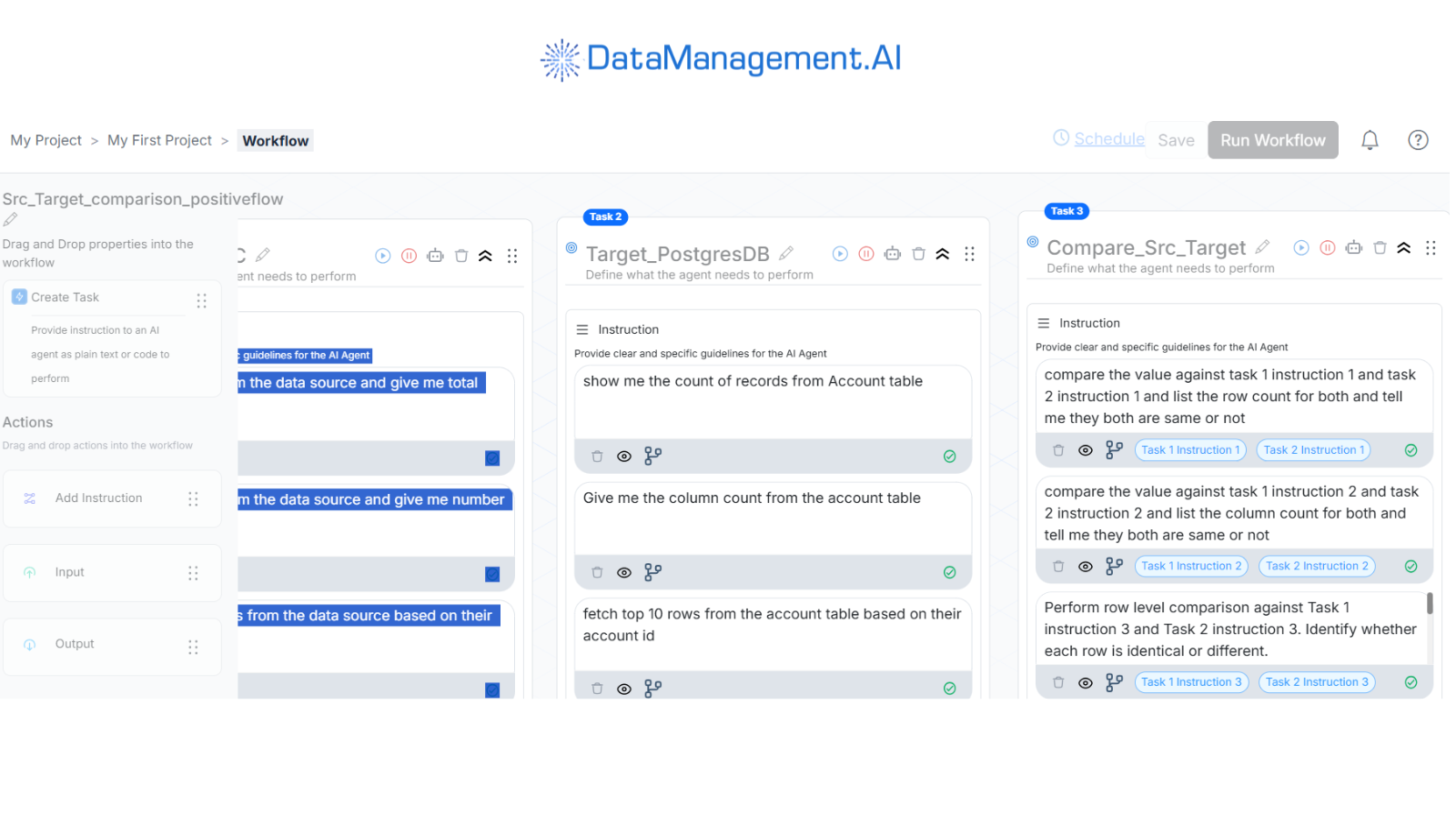Collapse the Target_PostgresDB task card
This screenshot has height=815, width=1456.
click(943, 254)
